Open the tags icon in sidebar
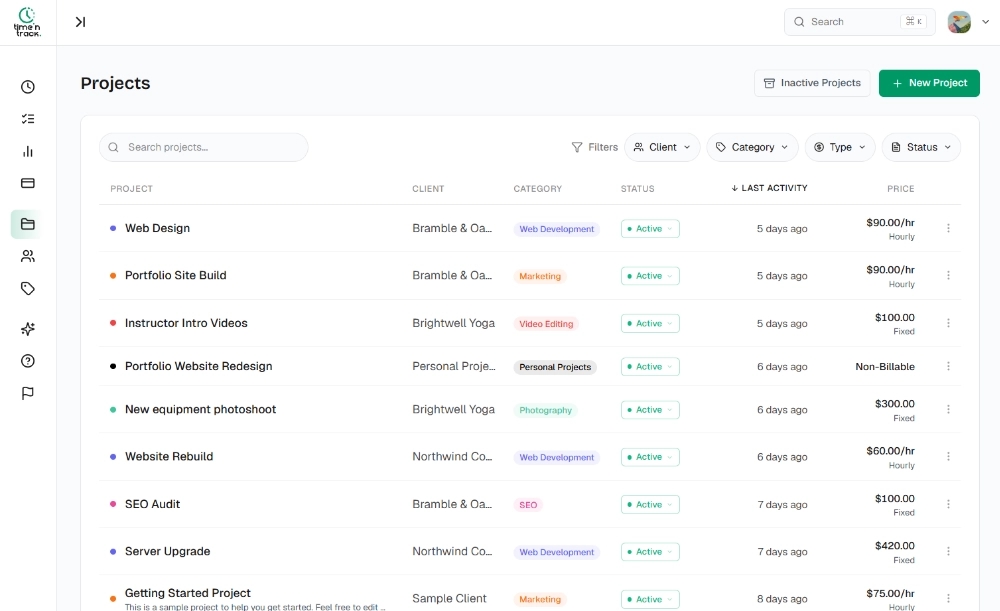The height and width of the screenshot is (611, 1000). pos(27,288)
